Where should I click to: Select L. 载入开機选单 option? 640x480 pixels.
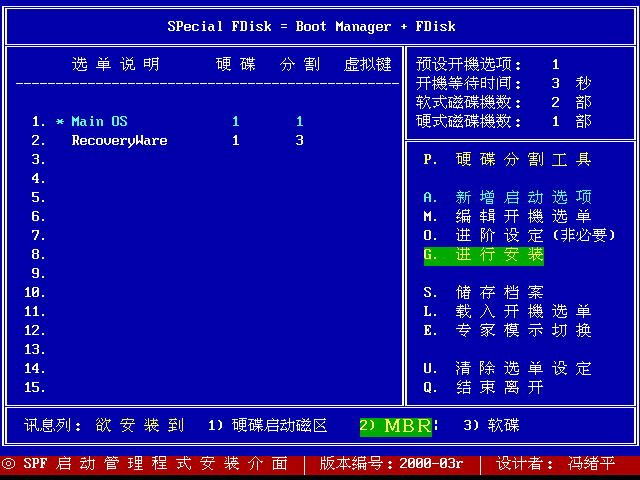click(x=507, y=311)
